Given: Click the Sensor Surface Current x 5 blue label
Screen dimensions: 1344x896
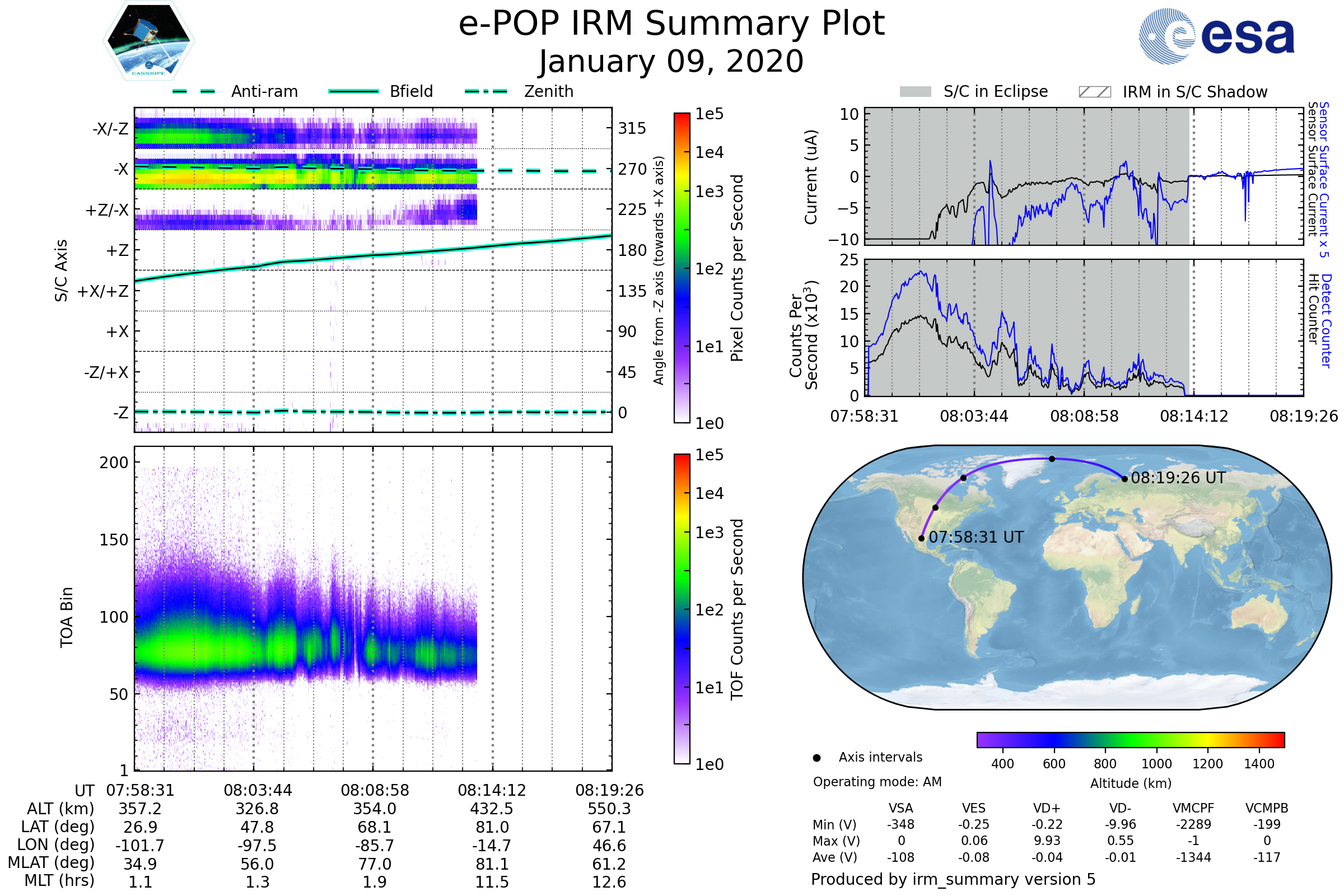Looking at the screenshot, I should point(1324,179).
